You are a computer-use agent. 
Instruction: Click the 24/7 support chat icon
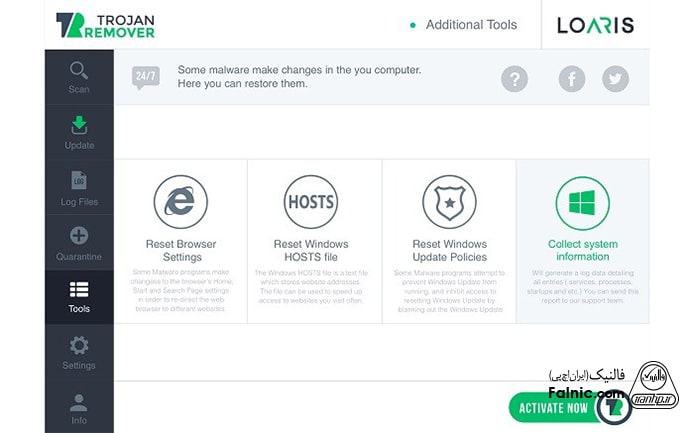coord(146,77)
